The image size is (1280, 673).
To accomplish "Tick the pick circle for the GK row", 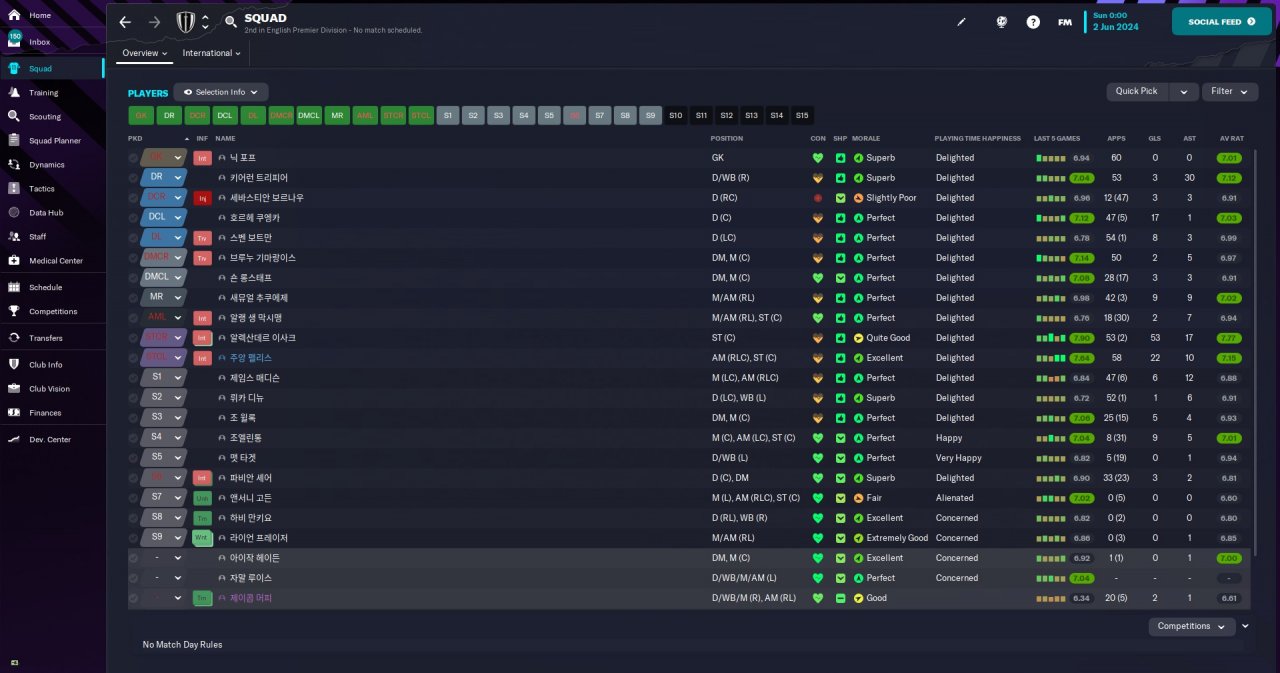I will click(x=134, y=158).
